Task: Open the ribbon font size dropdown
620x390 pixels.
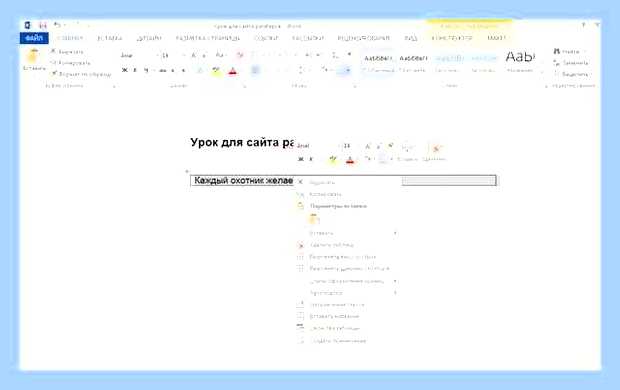Action: pos(171,55)
